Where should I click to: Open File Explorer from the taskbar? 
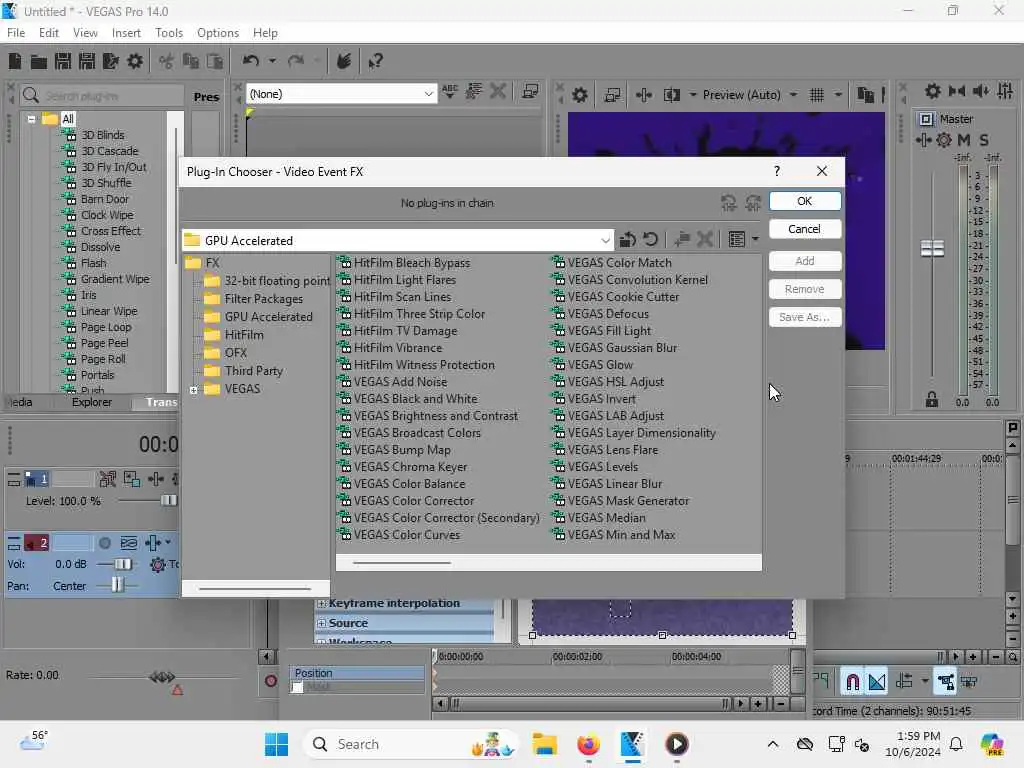pos(544,744)
